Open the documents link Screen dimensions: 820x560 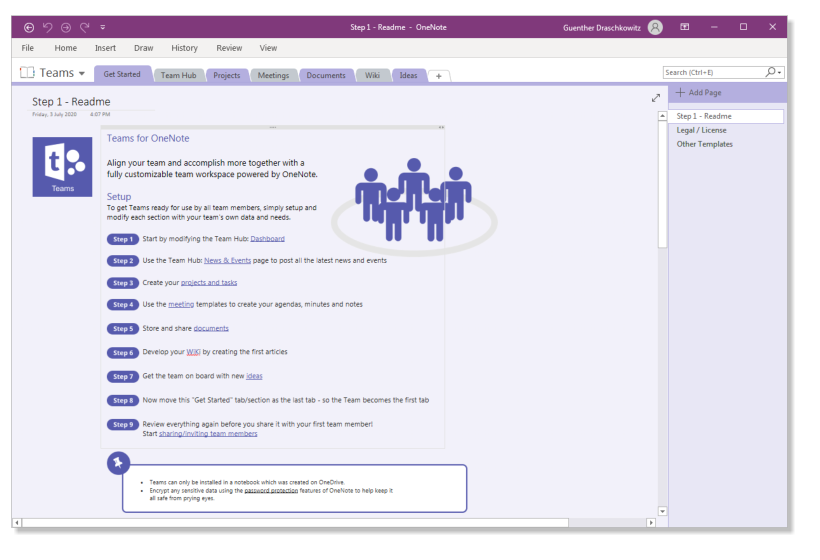[x=211, y=328]
